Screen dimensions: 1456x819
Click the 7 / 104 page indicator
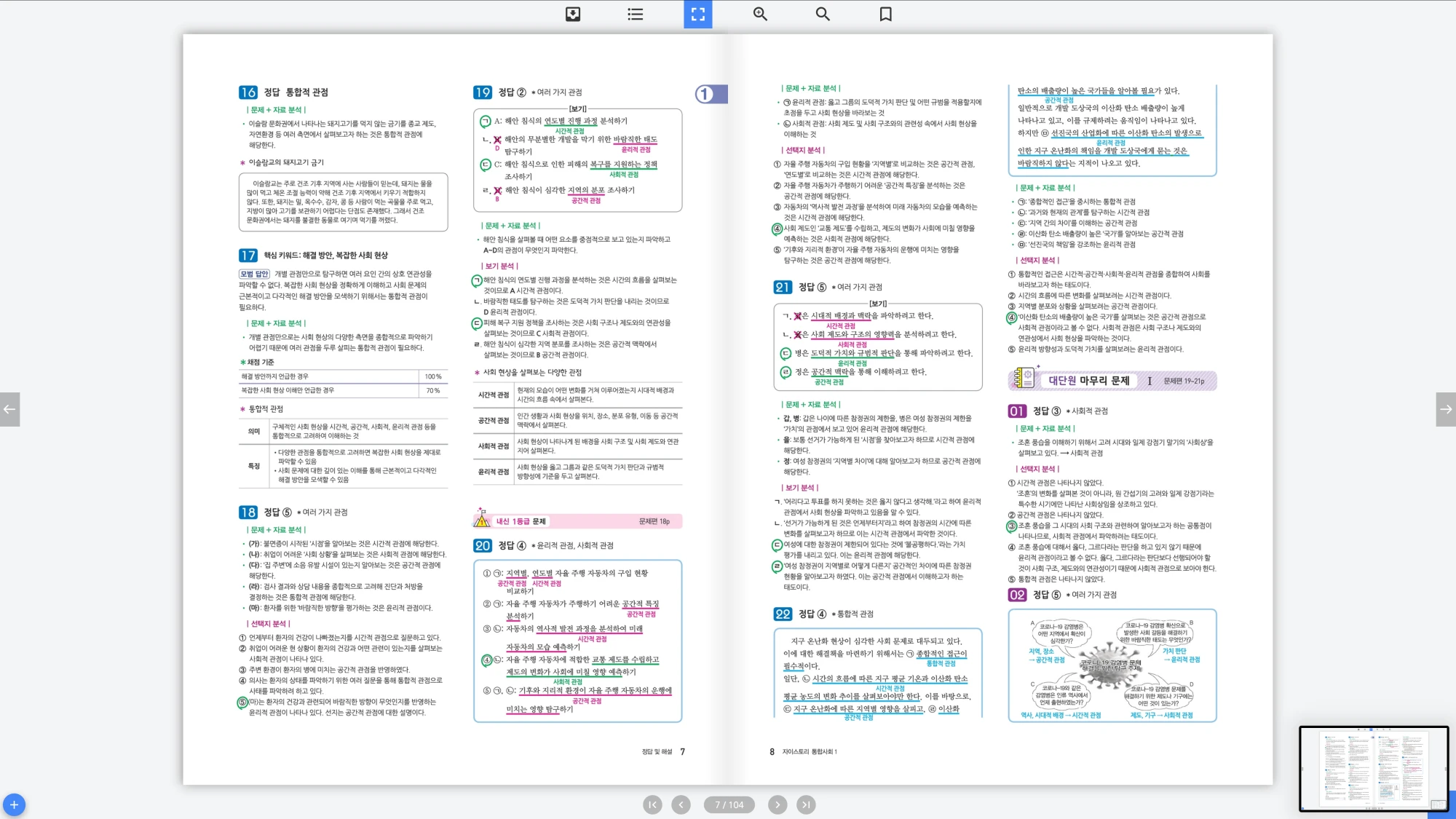pos(729,804)
